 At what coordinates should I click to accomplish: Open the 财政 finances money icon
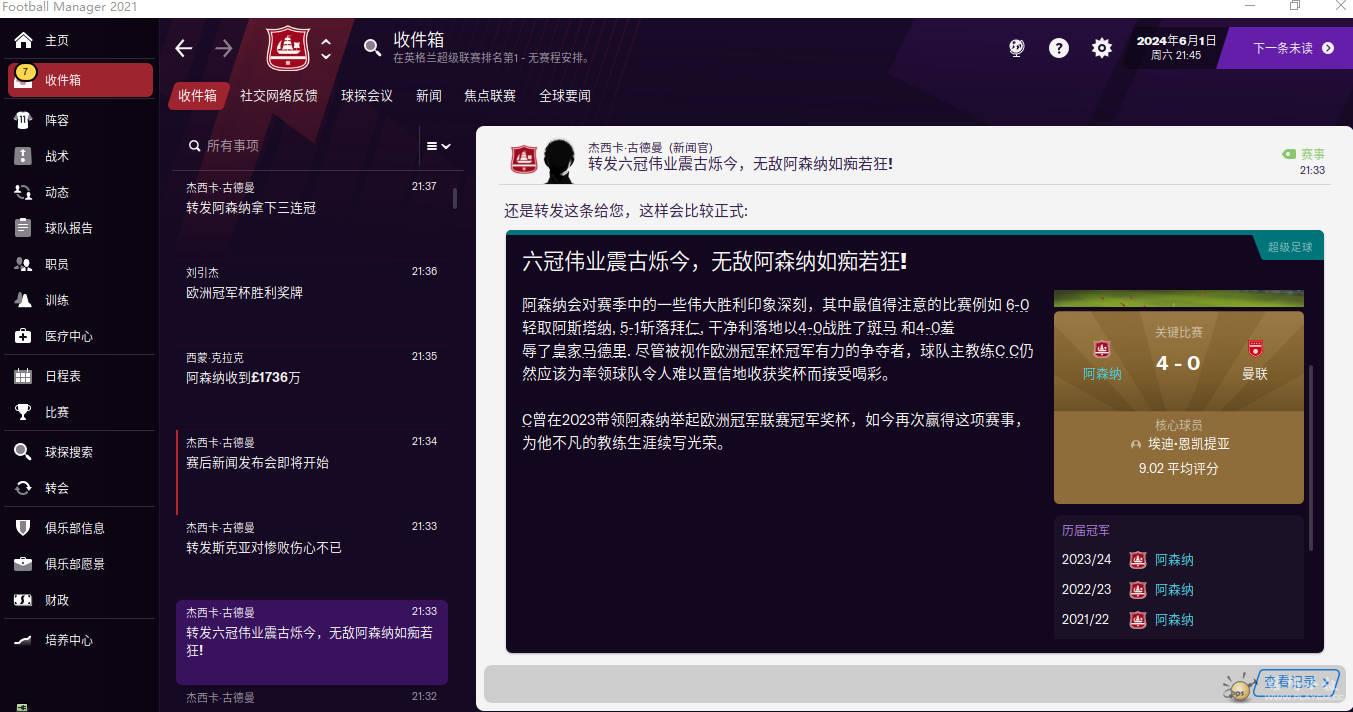(23, 600)
